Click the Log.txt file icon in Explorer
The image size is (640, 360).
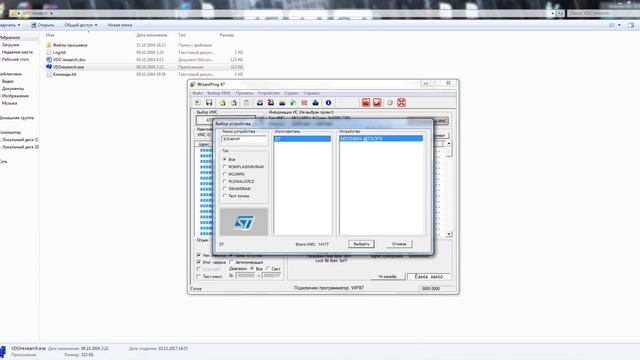click(49, 52)
